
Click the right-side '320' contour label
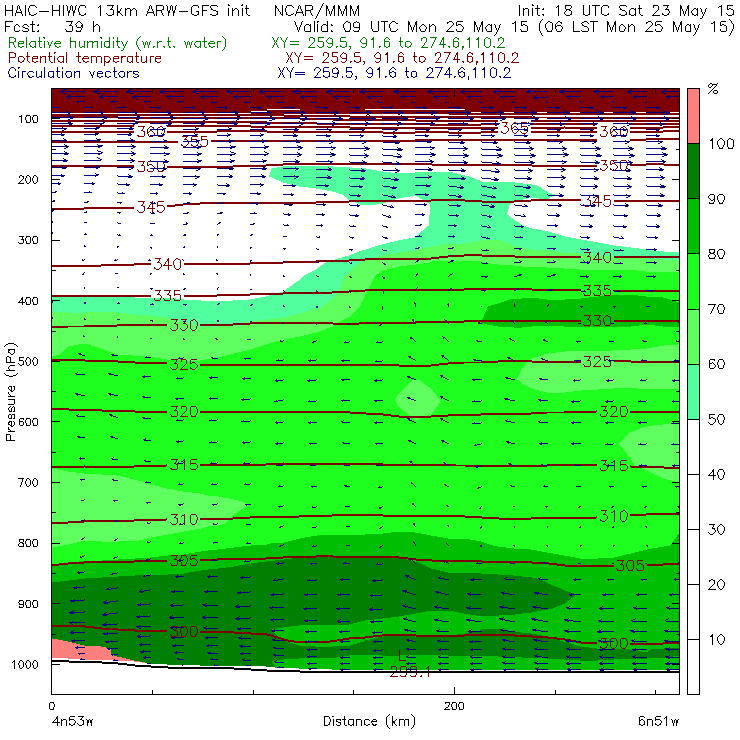click(614, 412)
